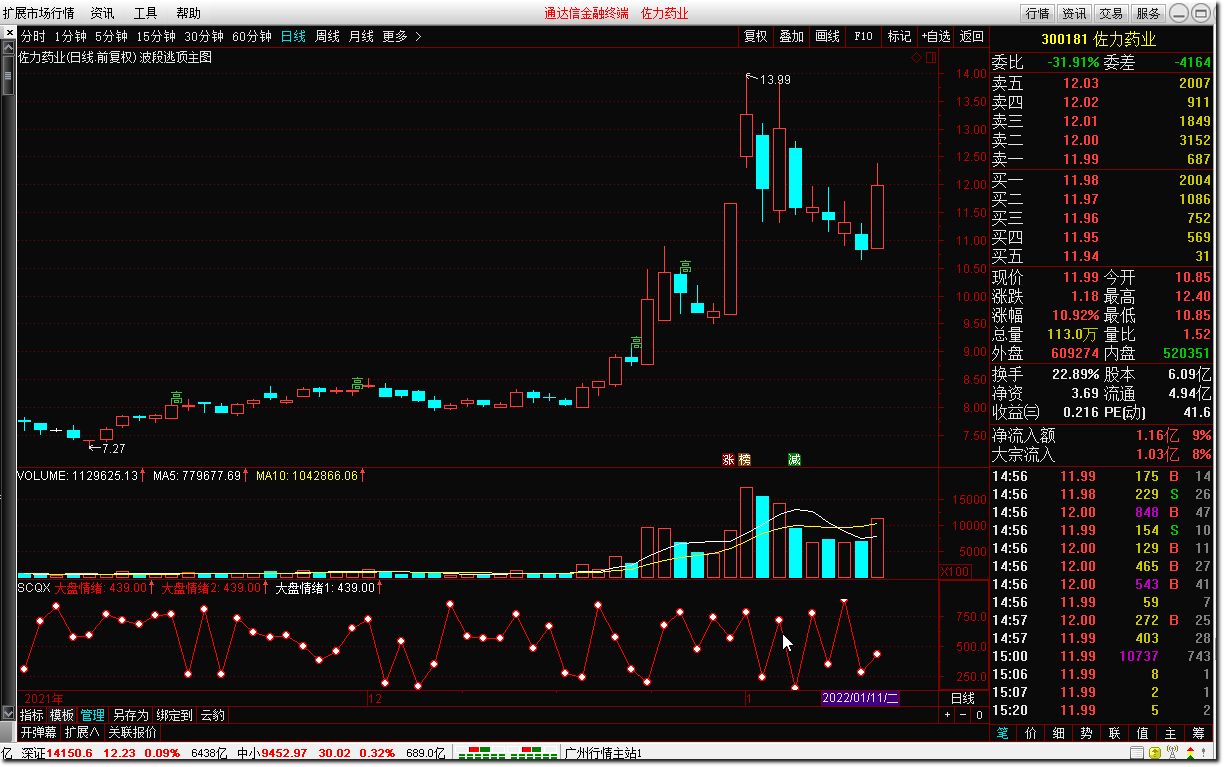The image size is (1225, 767).
Task: Click the 0 reset zoom button
Action: click(x=979, y=715)
